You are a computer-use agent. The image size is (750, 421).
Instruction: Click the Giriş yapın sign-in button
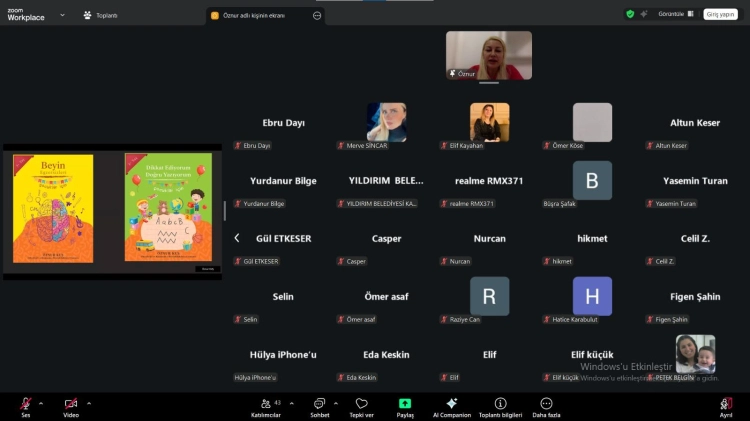coord(720,14)
